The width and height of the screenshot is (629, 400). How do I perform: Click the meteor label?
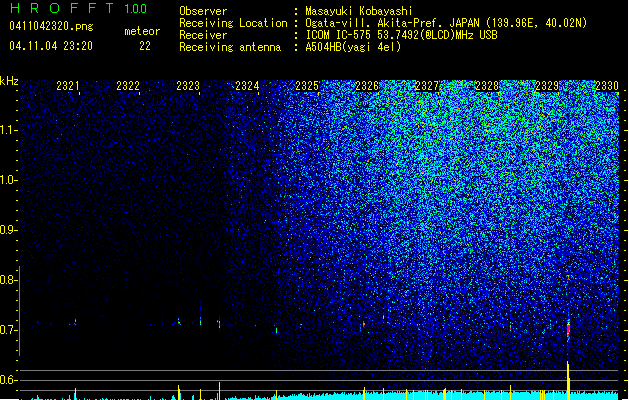142,31
